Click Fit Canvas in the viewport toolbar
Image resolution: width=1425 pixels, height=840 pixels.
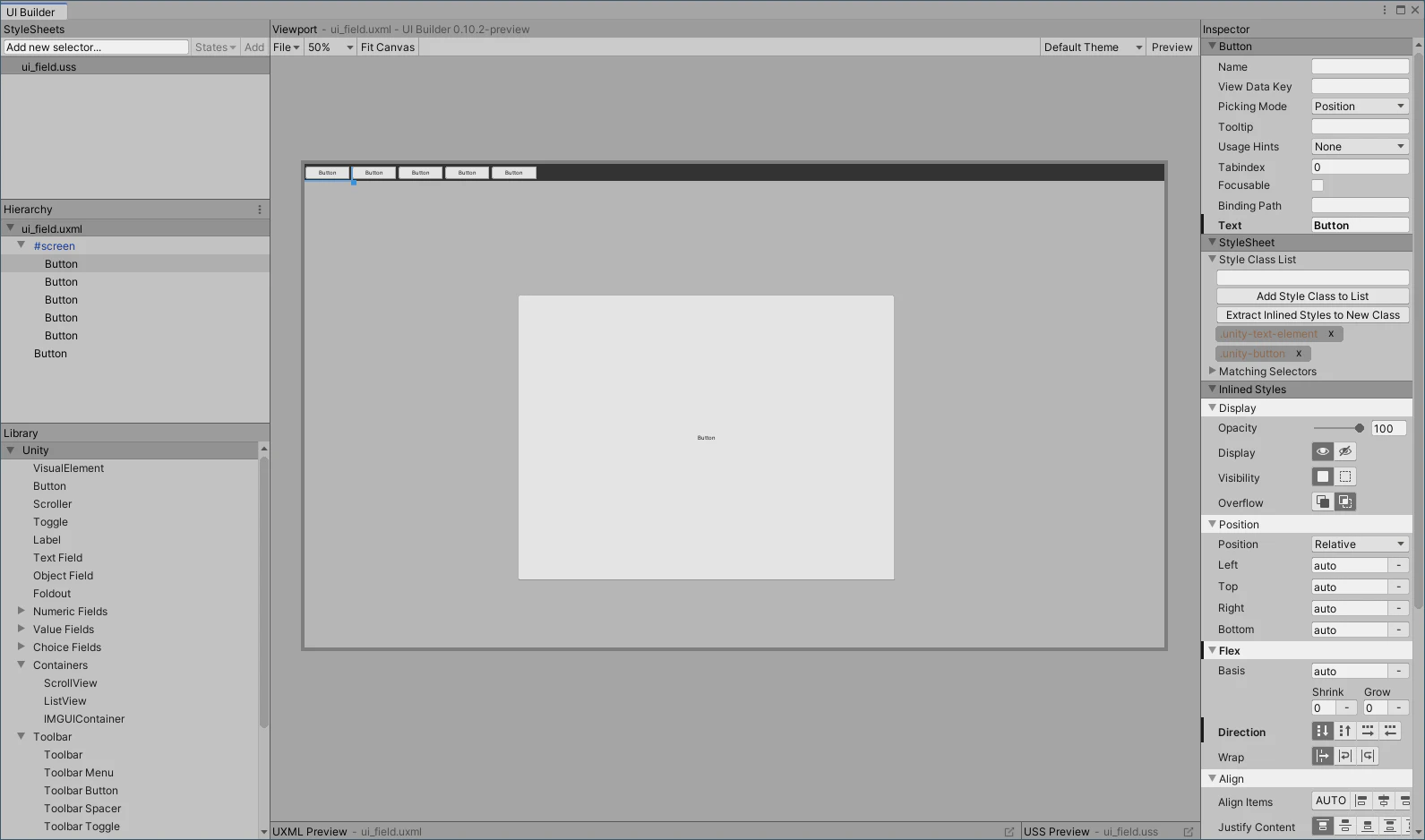pyautogui.click(x=388, y=47)
